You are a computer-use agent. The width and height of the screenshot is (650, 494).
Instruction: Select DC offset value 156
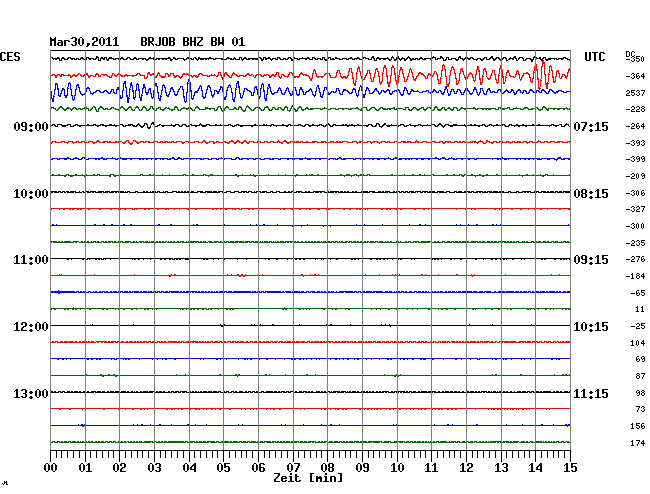coord(638,426)
